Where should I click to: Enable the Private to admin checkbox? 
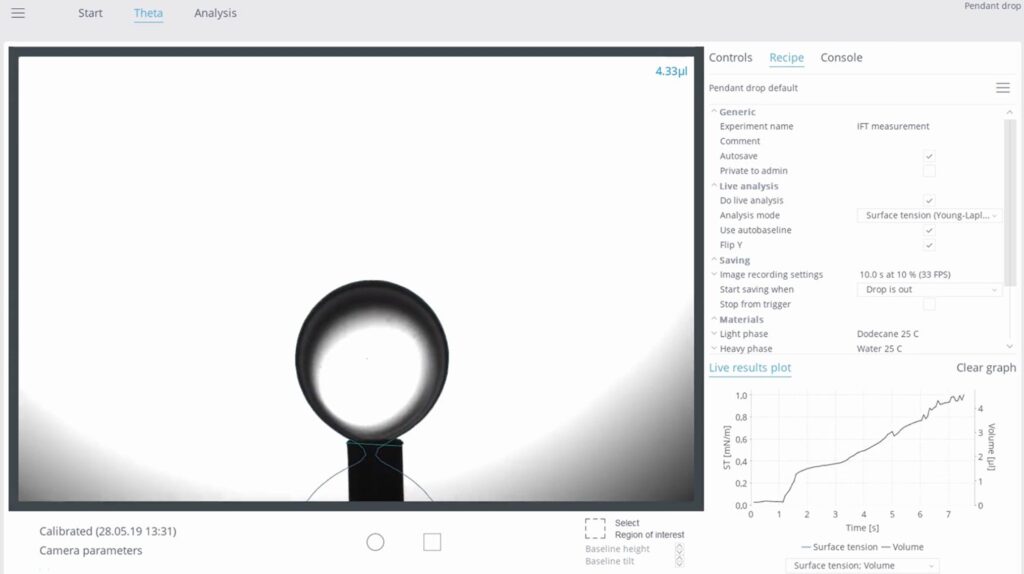tap(929, 171)
